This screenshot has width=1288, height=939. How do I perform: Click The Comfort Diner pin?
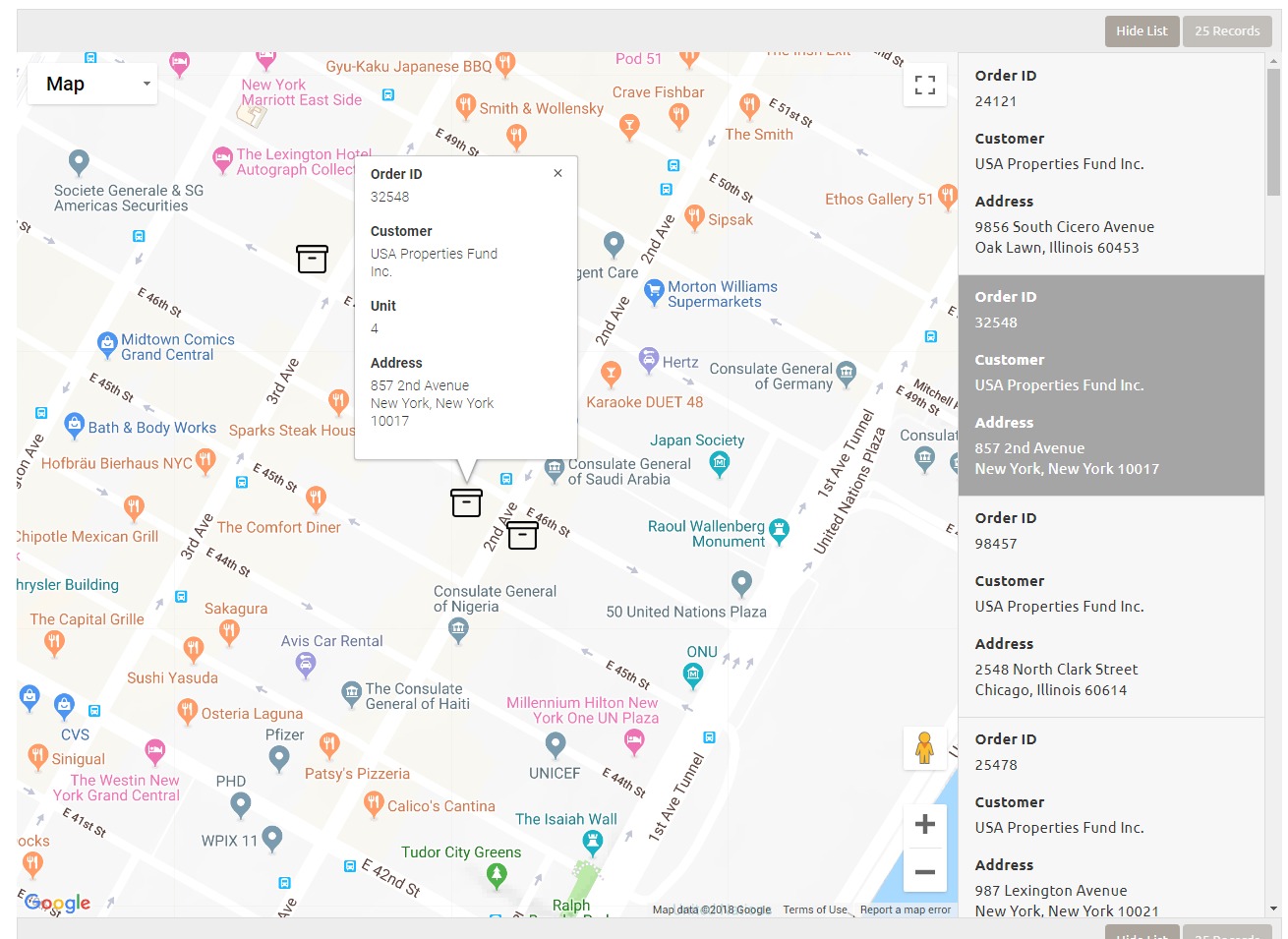click(x=316, y=499)
